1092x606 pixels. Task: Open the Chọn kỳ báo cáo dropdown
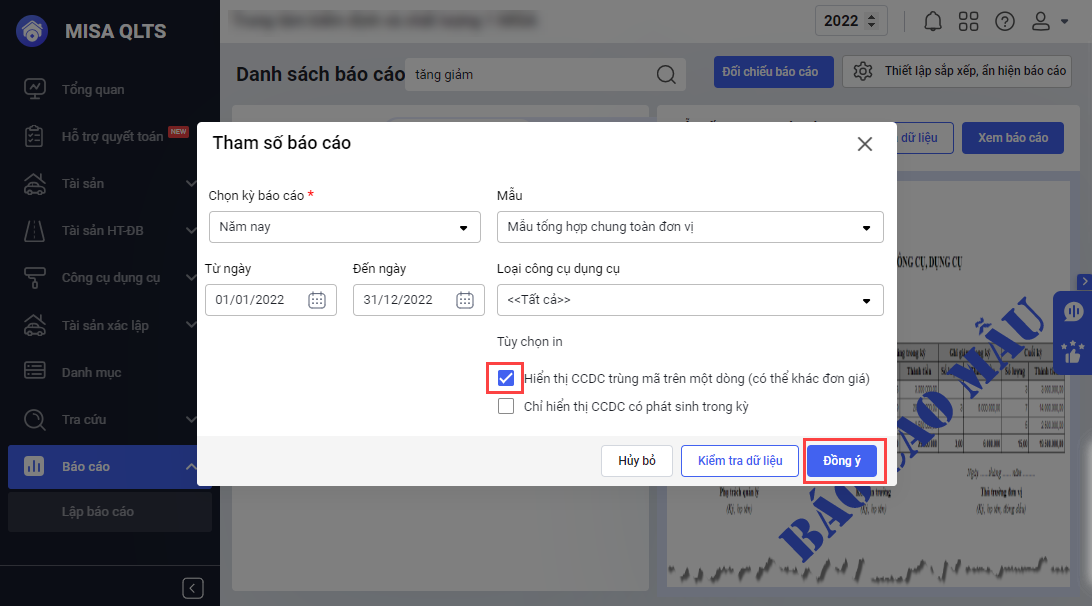point(345,227)
